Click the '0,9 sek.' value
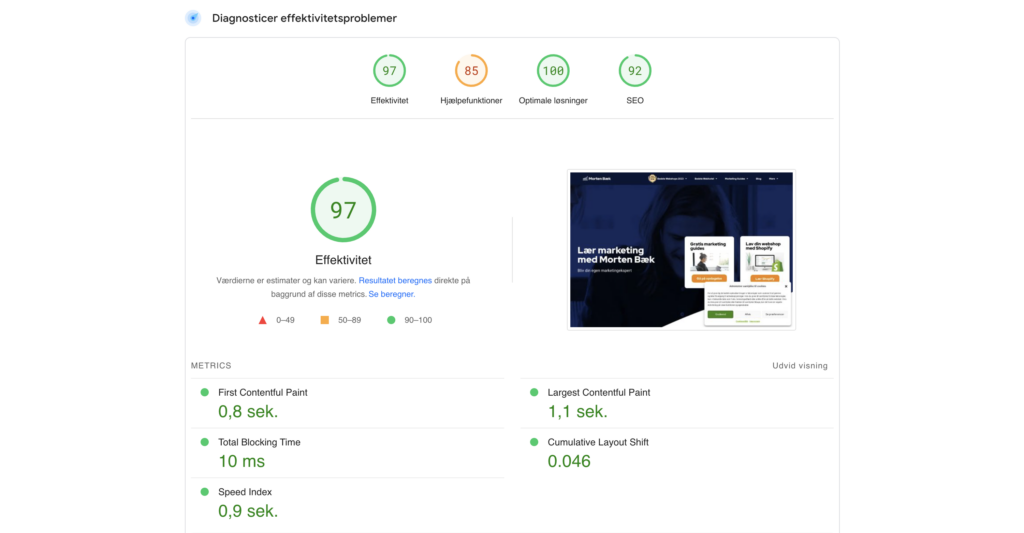This screenshot has width=1024, height=533. (x=248, y=511)
